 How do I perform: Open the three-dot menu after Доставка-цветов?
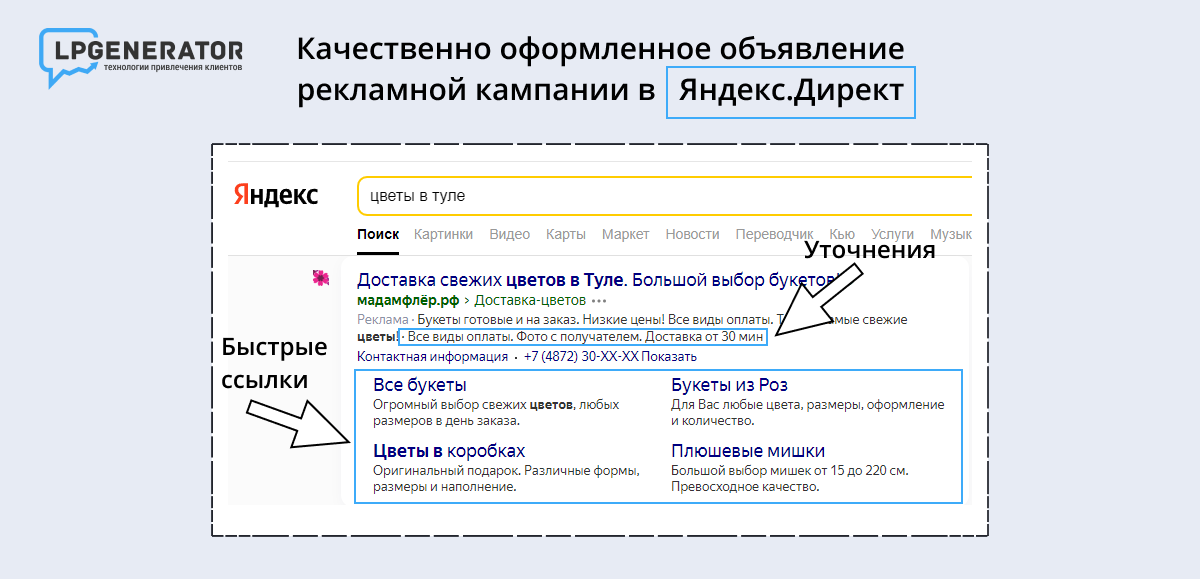point(599,300)
